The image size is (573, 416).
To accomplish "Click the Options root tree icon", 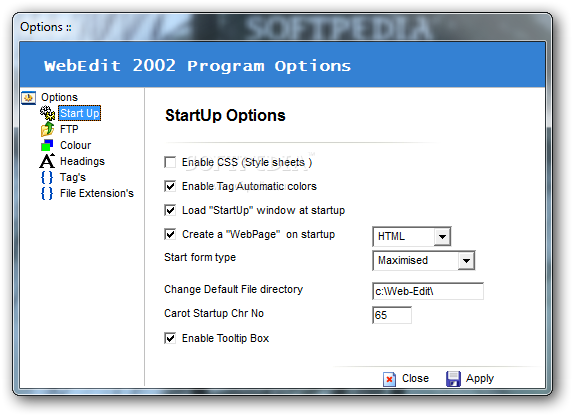I will click(x=29, y=98).
